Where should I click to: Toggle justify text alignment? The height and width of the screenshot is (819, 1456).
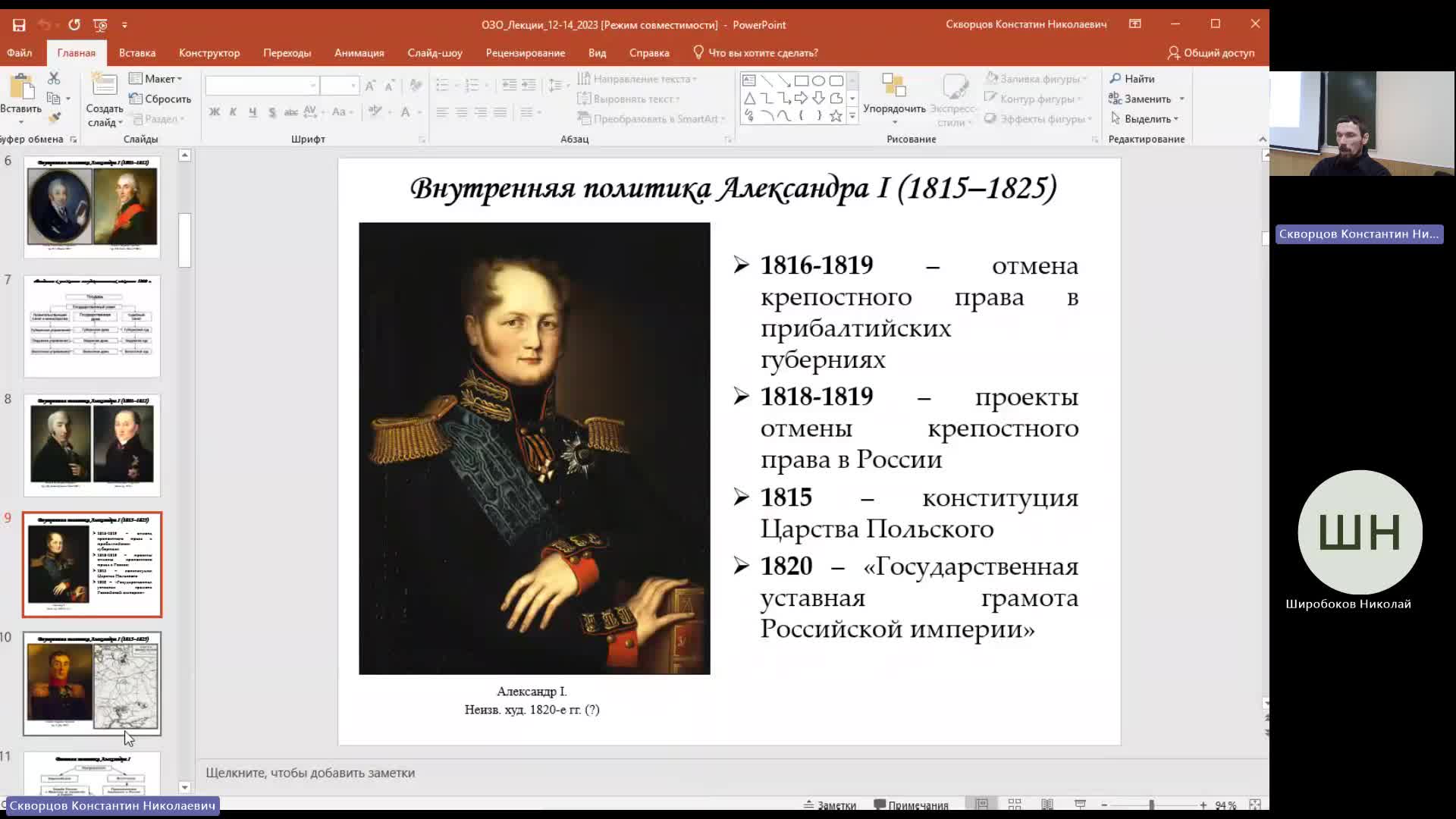(500, 112)
